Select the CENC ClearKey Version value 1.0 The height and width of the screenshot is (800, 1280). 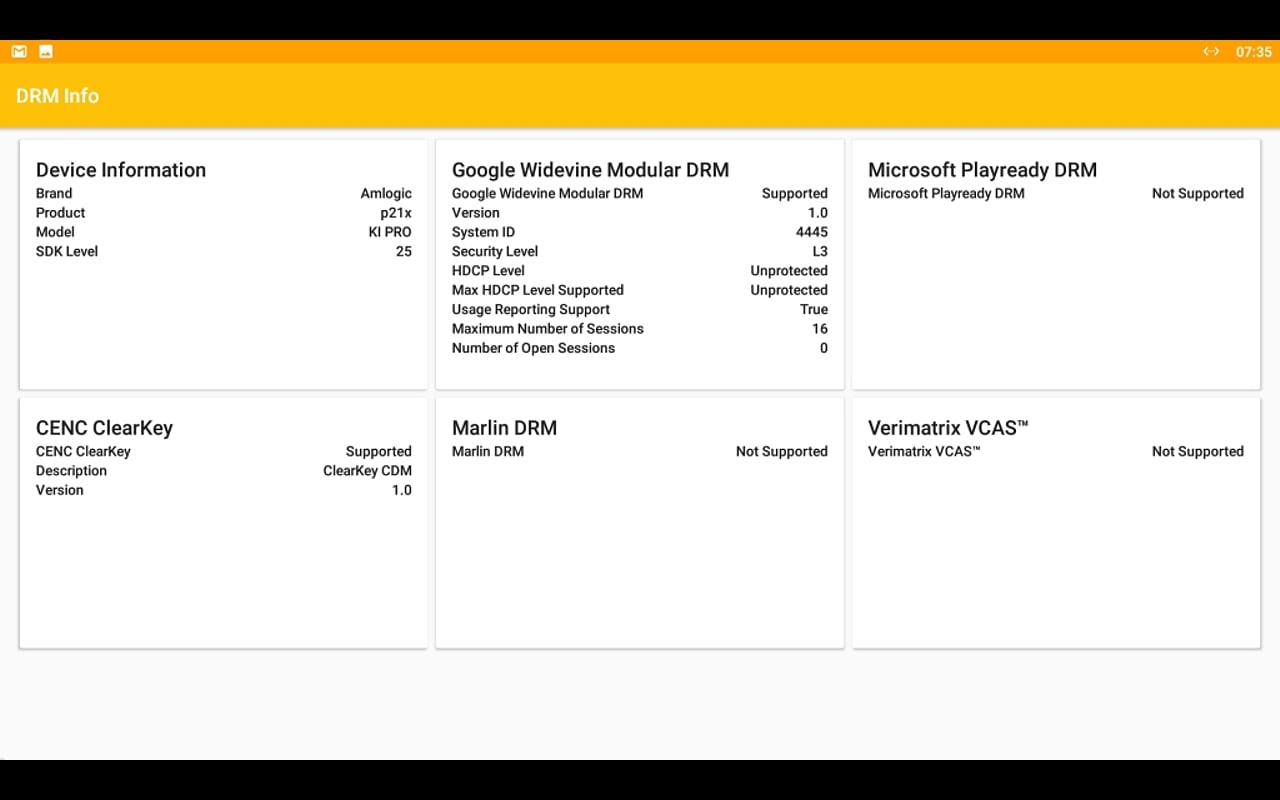[402, 490]
